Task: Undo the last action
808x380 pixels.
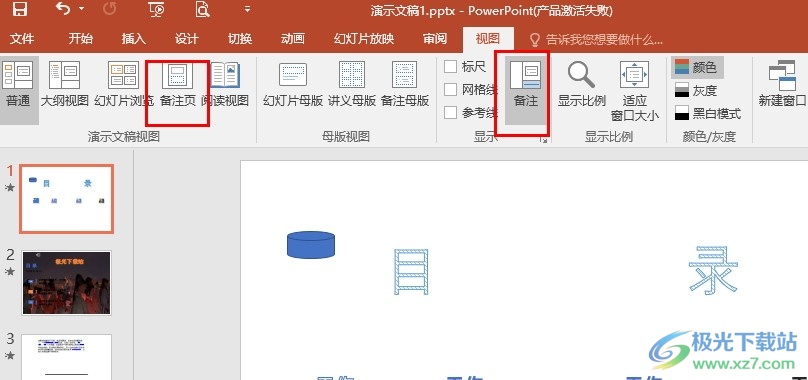Action: (62, 9)
